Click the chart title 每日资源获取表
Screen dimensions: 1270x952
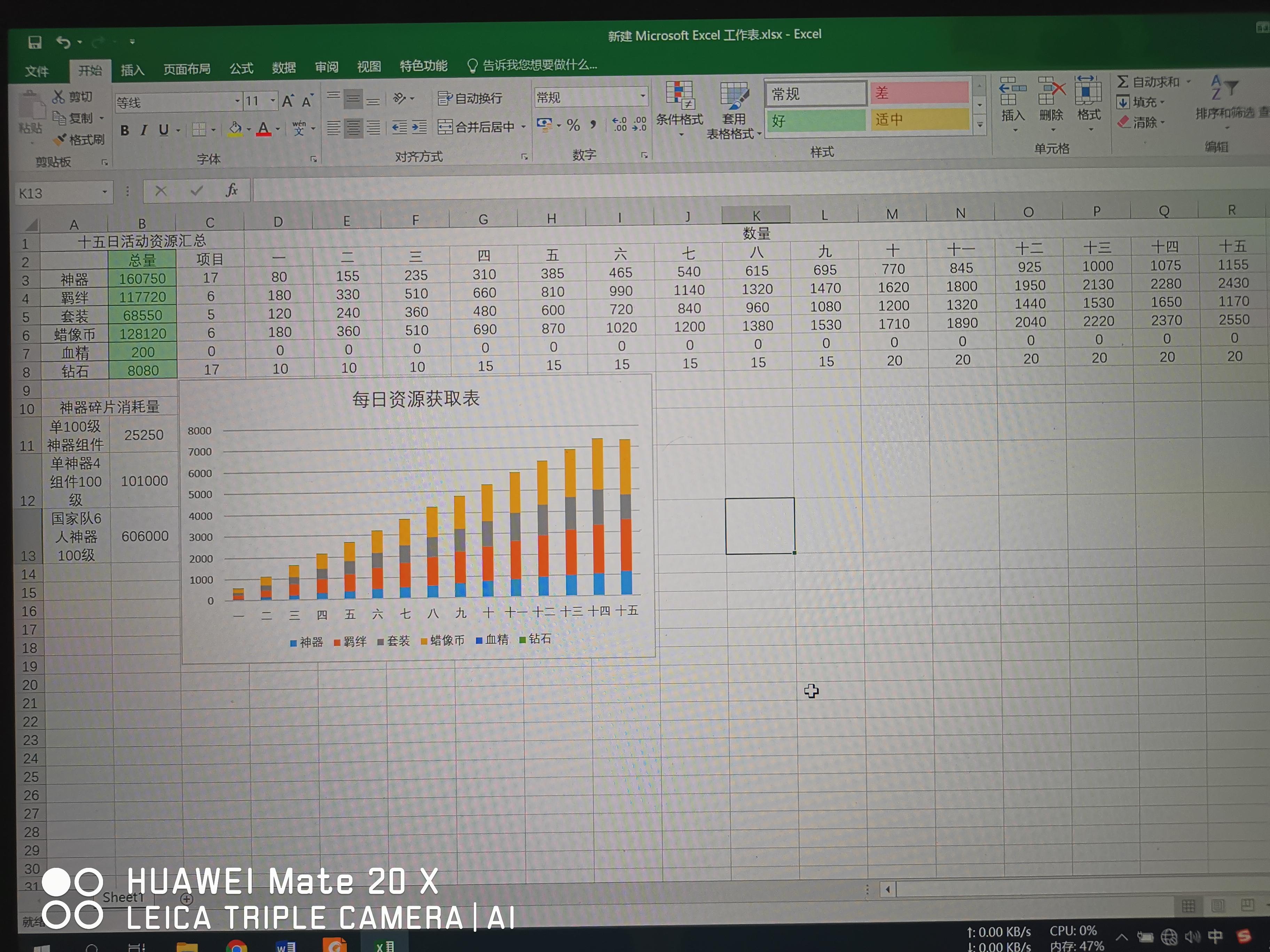(x=416, y=398)
